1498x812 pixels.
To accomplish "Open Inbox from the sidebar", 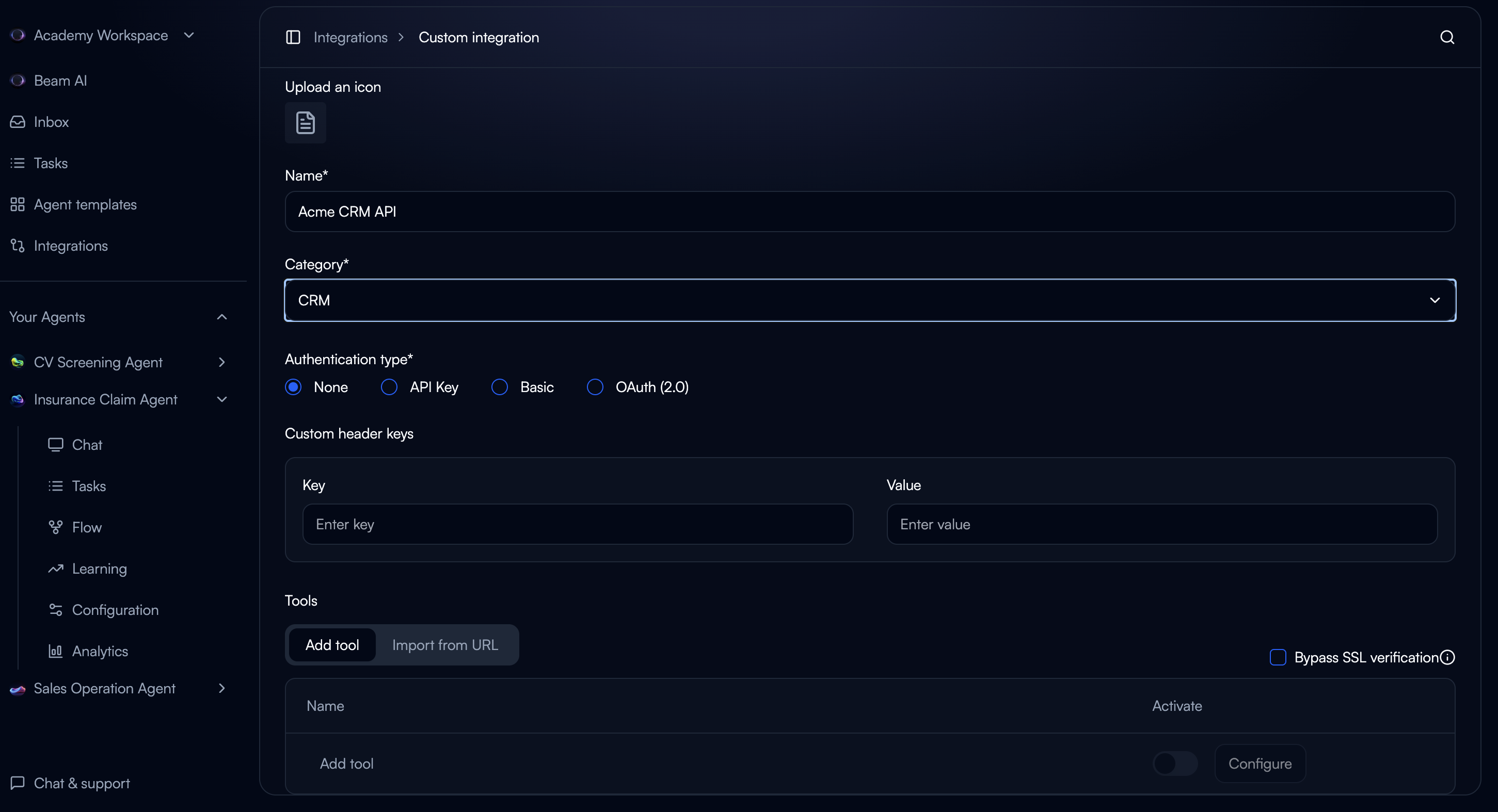I will pyautogui.click(x=51, y=122).
